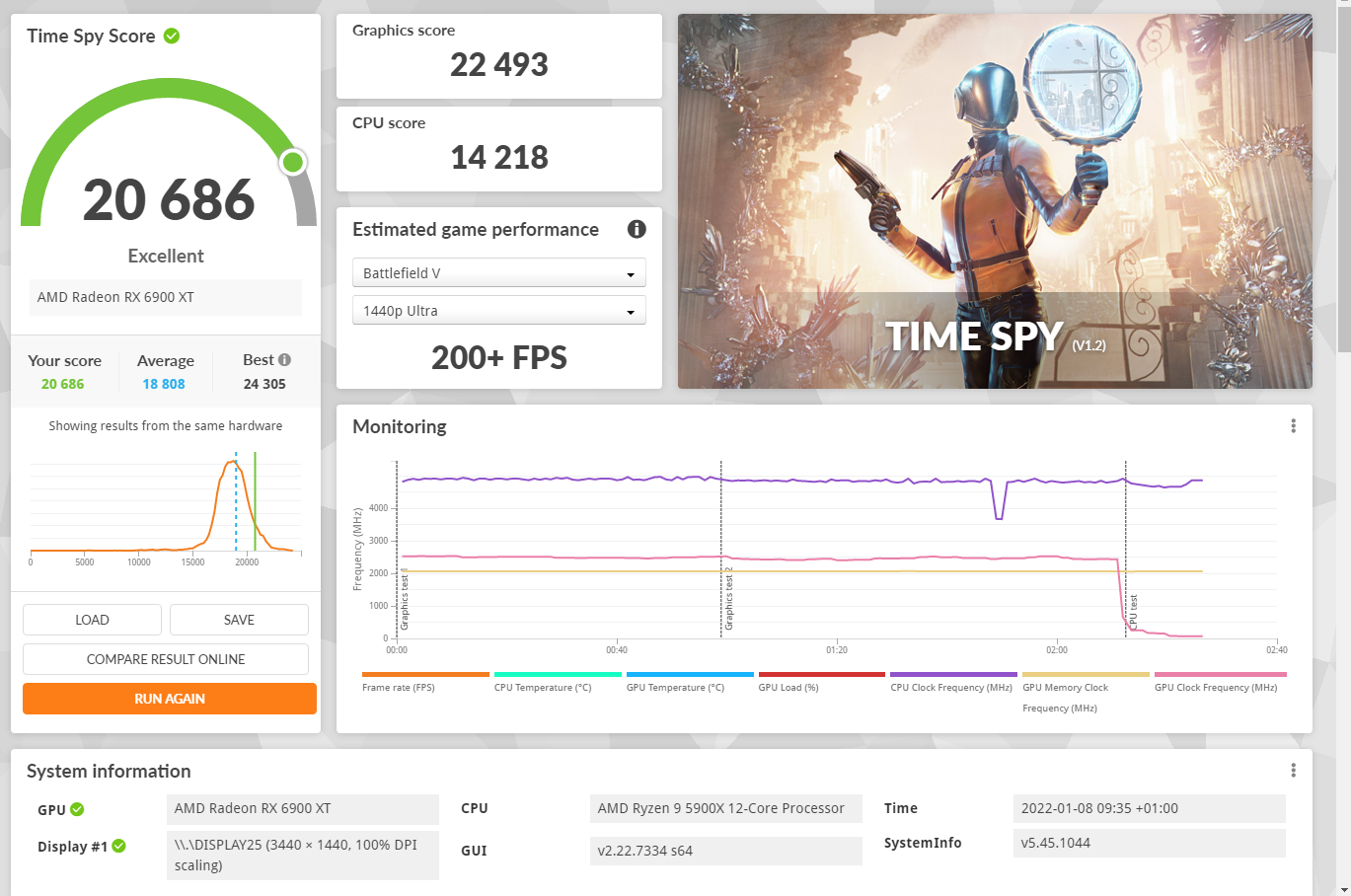Click the Graphics score value 22 493

[499, 65]
